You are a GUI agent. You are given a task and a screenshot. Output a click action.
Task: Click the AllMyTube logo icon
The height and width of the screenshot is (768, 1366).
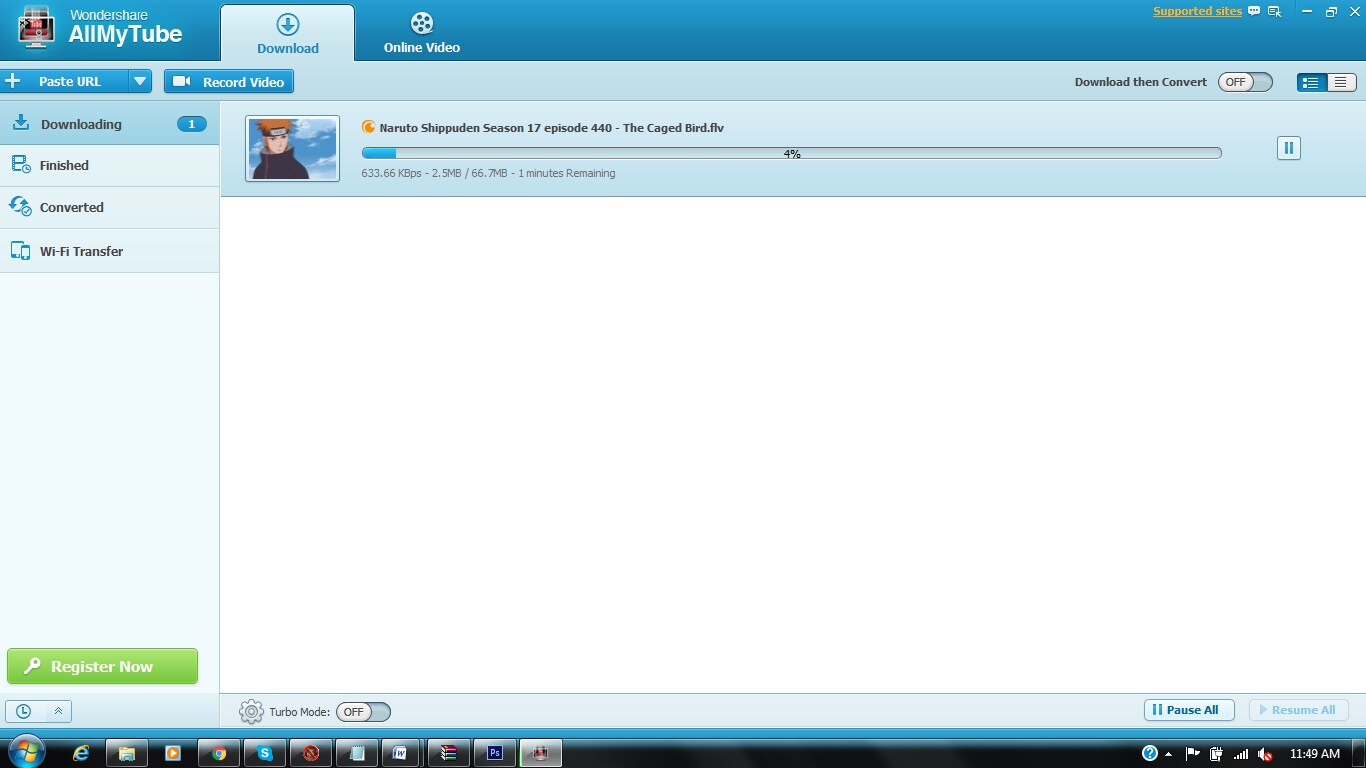[37, 28]
